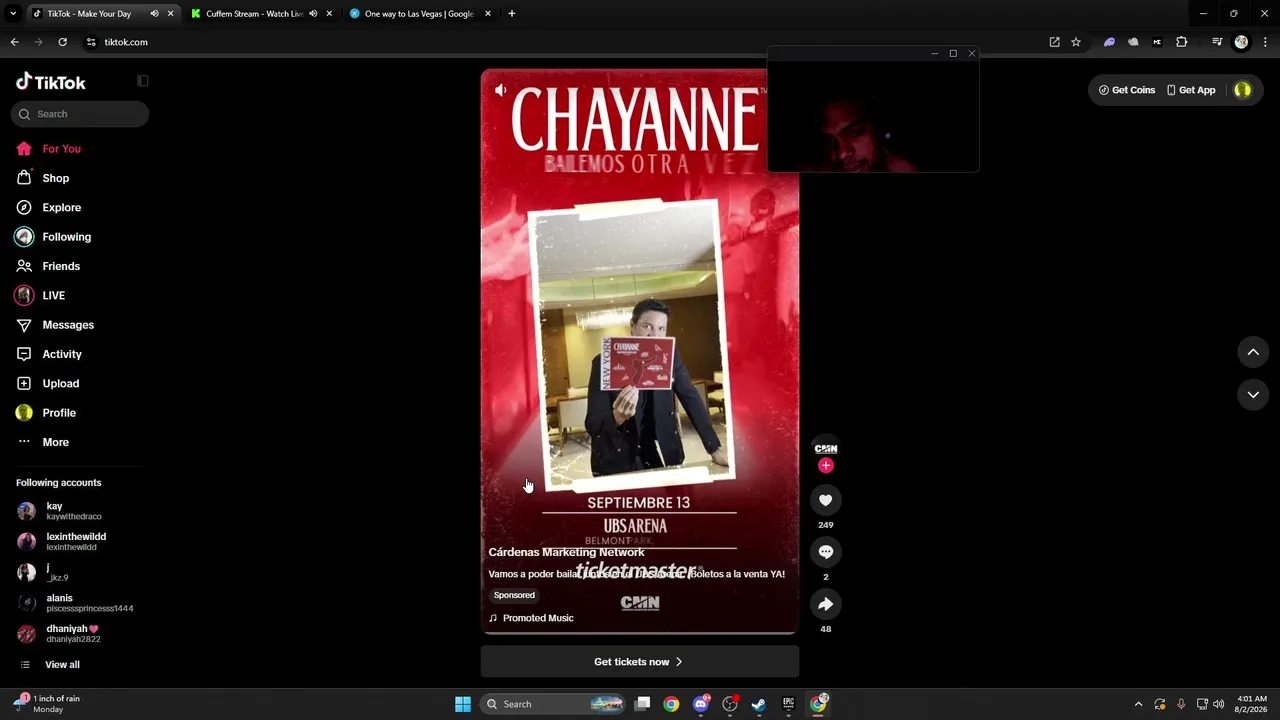
Task: Mute the Cuffem Stream tab audio
Action: point(313,14)
